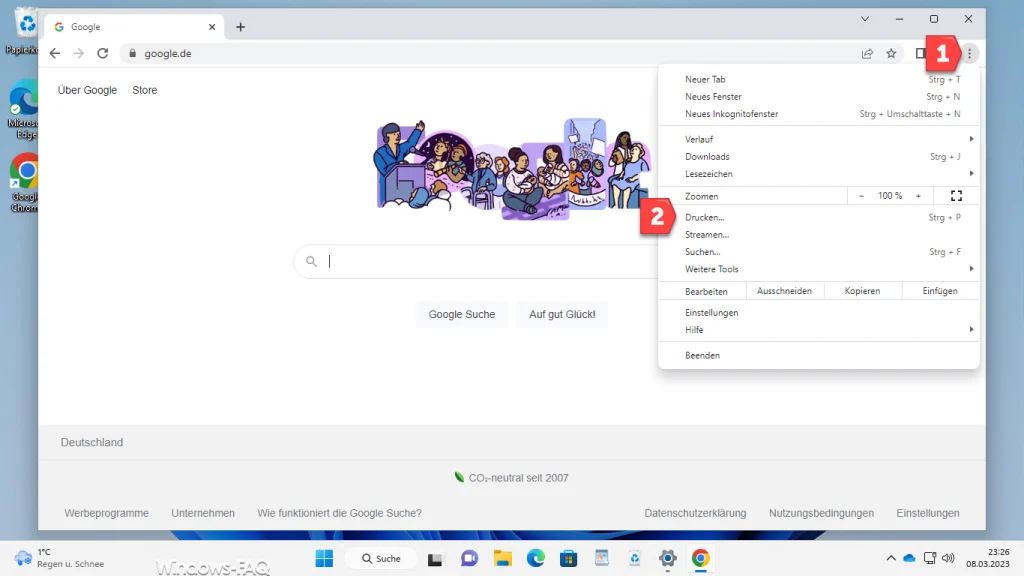1024x576 pixels.
Task: Enter fullscreen via the zoom row icon
Action: 957,196
